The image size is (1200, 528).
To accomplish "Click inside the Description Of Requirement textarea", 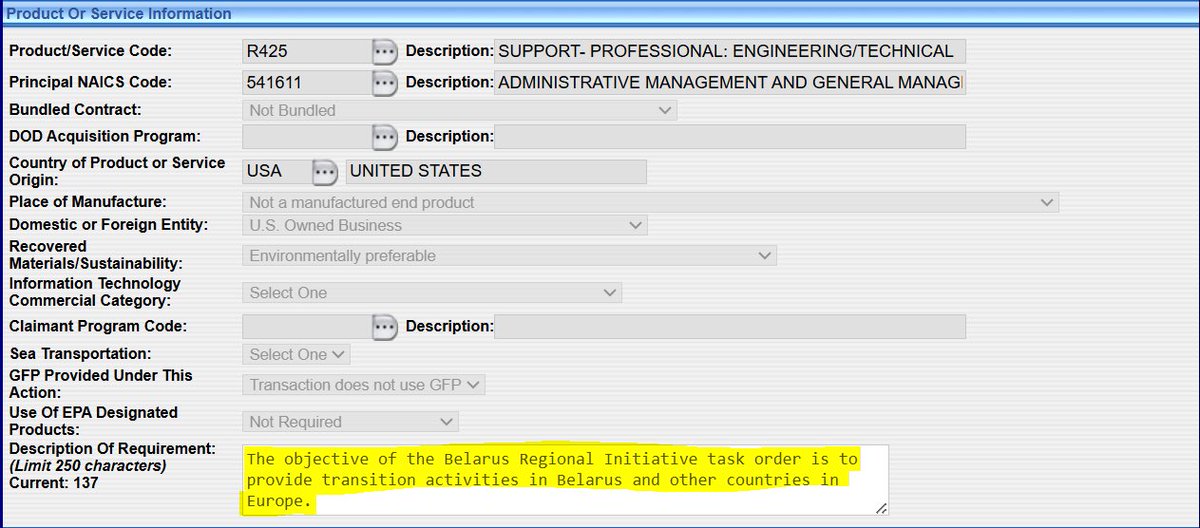I will [x=566, y=480].
